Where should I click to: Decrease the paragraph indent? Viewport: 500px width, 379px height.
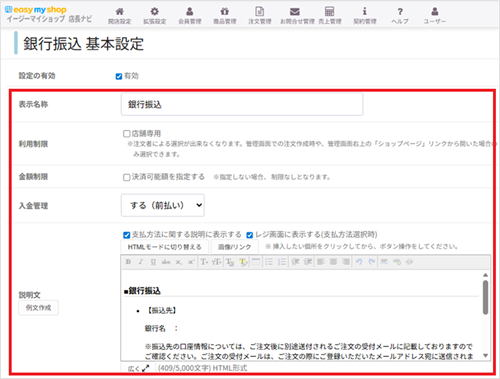click(295, 262)
